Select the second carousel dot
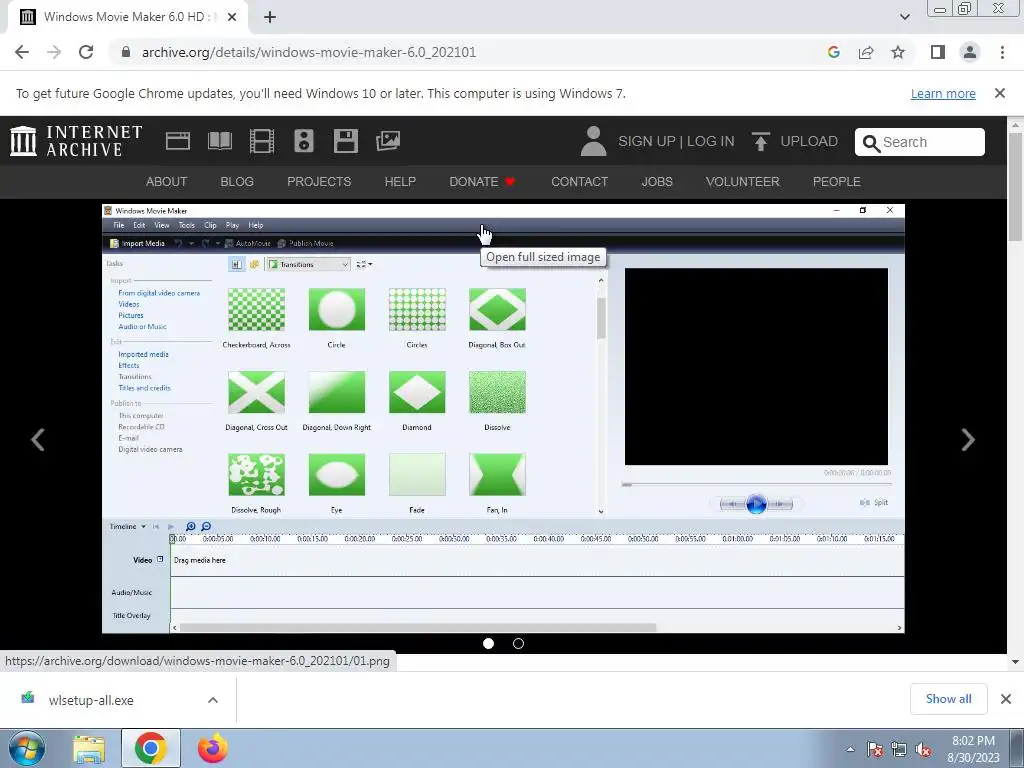The height and width of the screenshot is (768, 1024). [x=519, y=643]
